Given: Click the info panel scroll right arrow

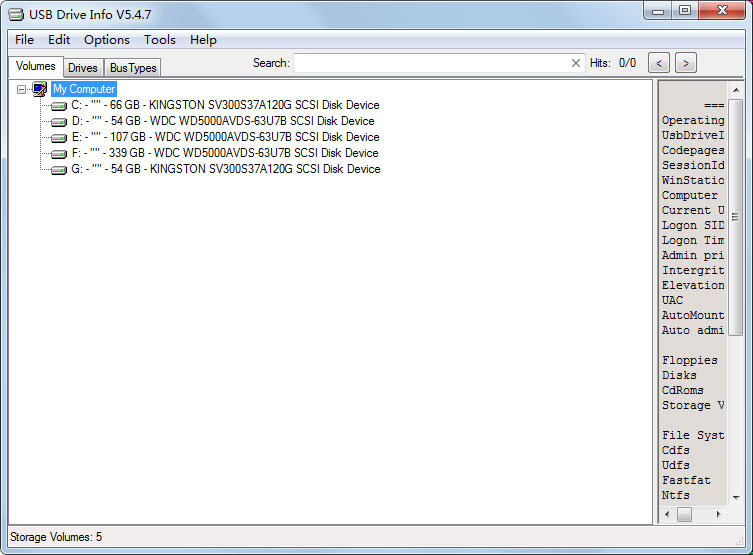Looking at the screenshot, I should (718, 514).
